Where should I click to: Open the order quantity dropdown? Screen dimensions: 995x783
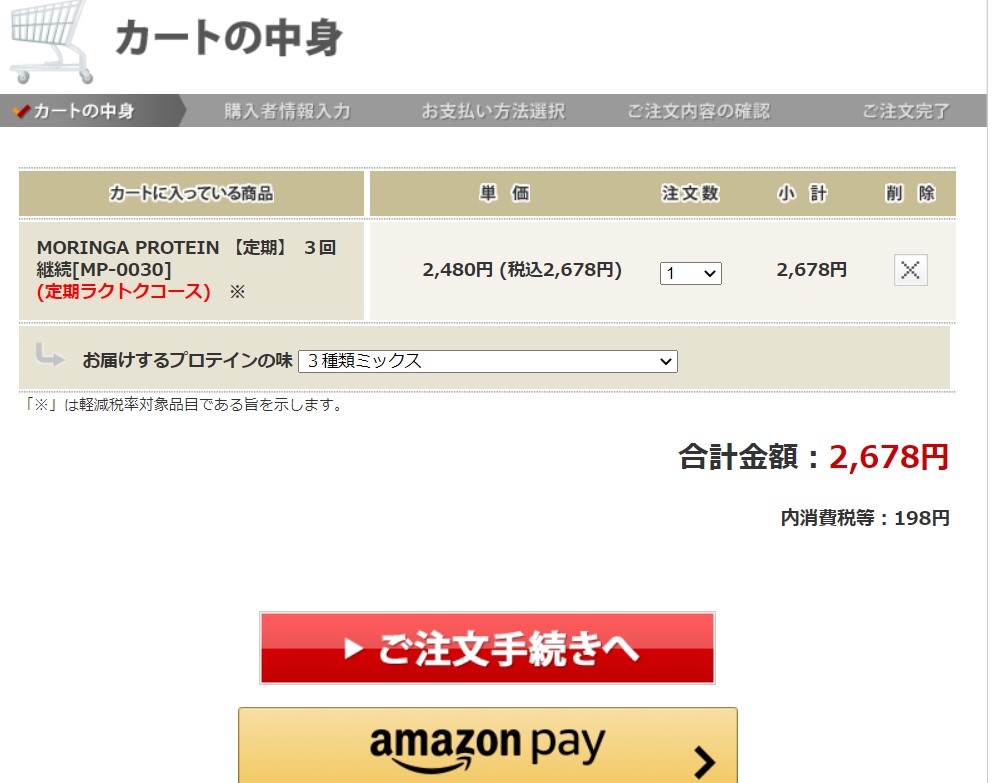coord(690,273)
